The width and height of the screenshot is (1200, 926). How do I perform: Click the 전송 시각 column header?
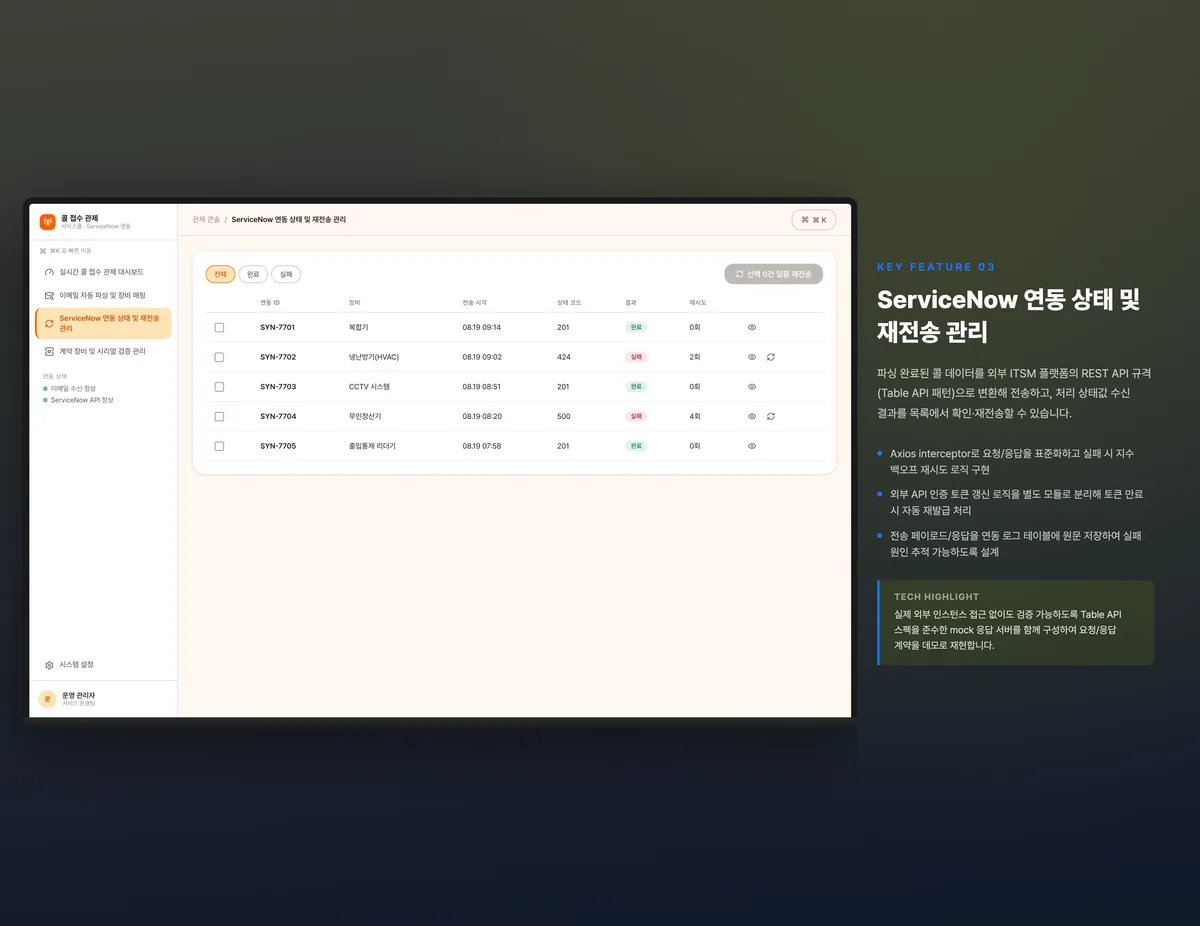[475, 302]
